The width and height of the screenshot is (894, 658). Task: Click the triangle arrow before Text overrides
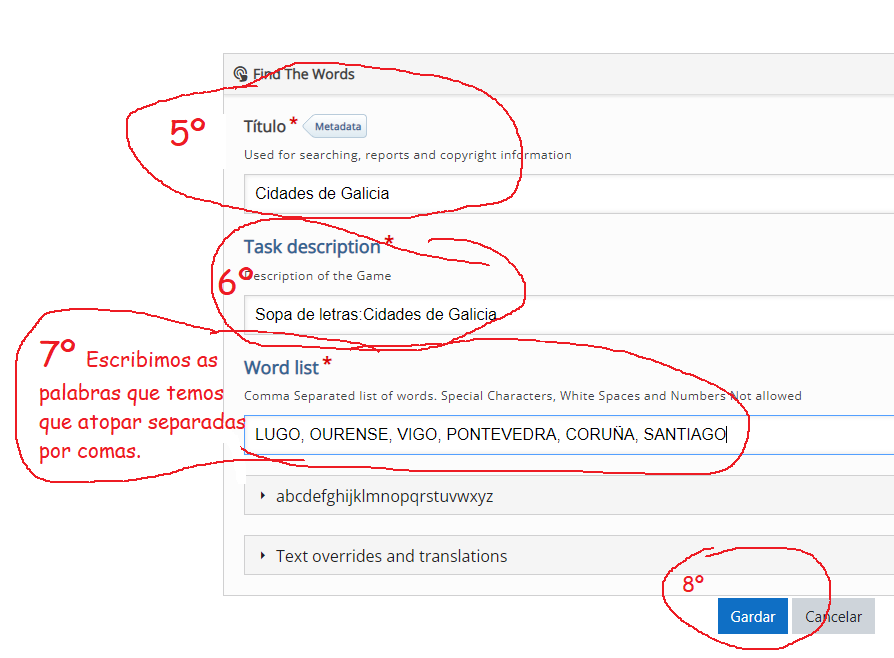point(263,556)
